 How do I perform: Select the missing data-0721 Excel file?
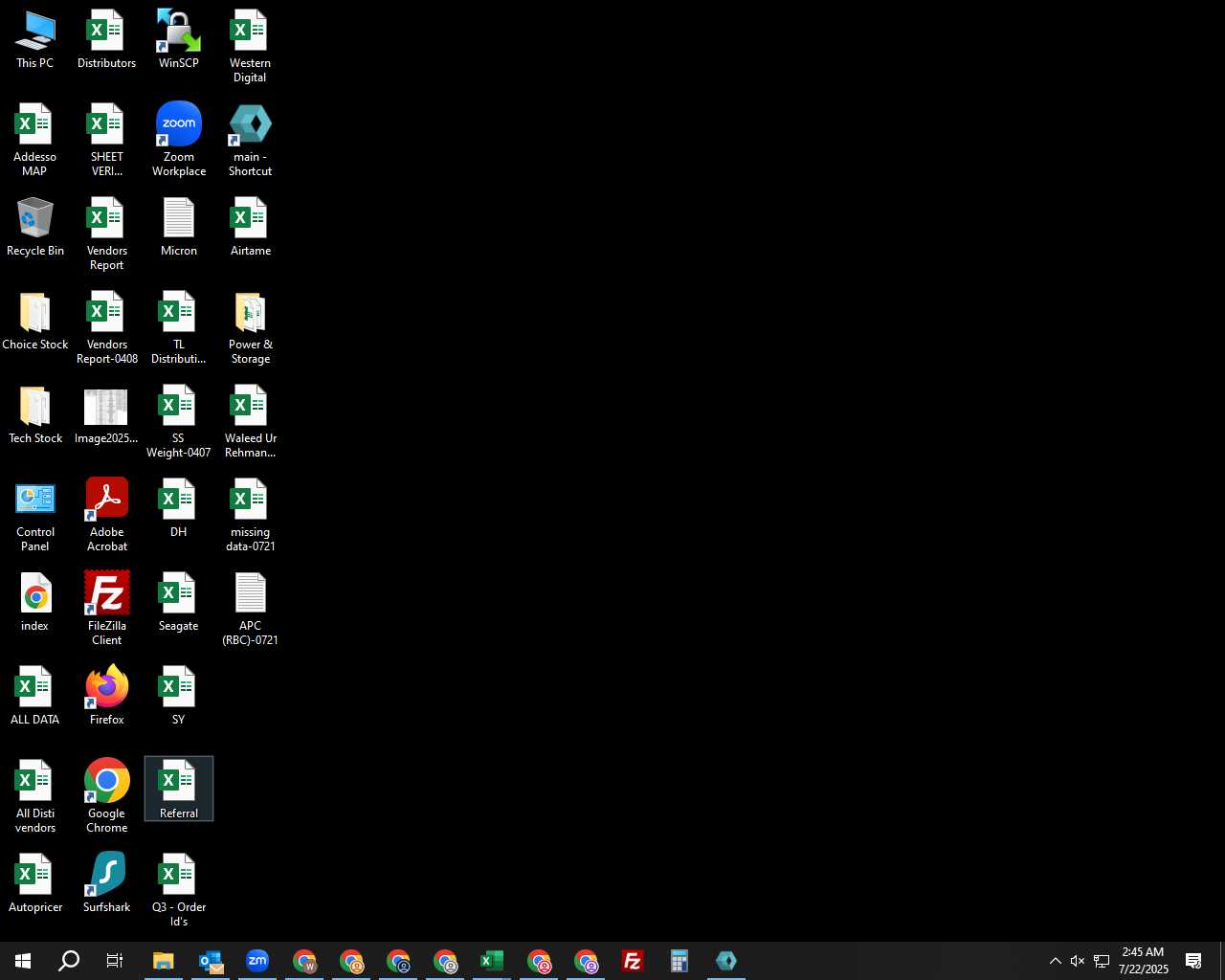(x=250, y=516)
